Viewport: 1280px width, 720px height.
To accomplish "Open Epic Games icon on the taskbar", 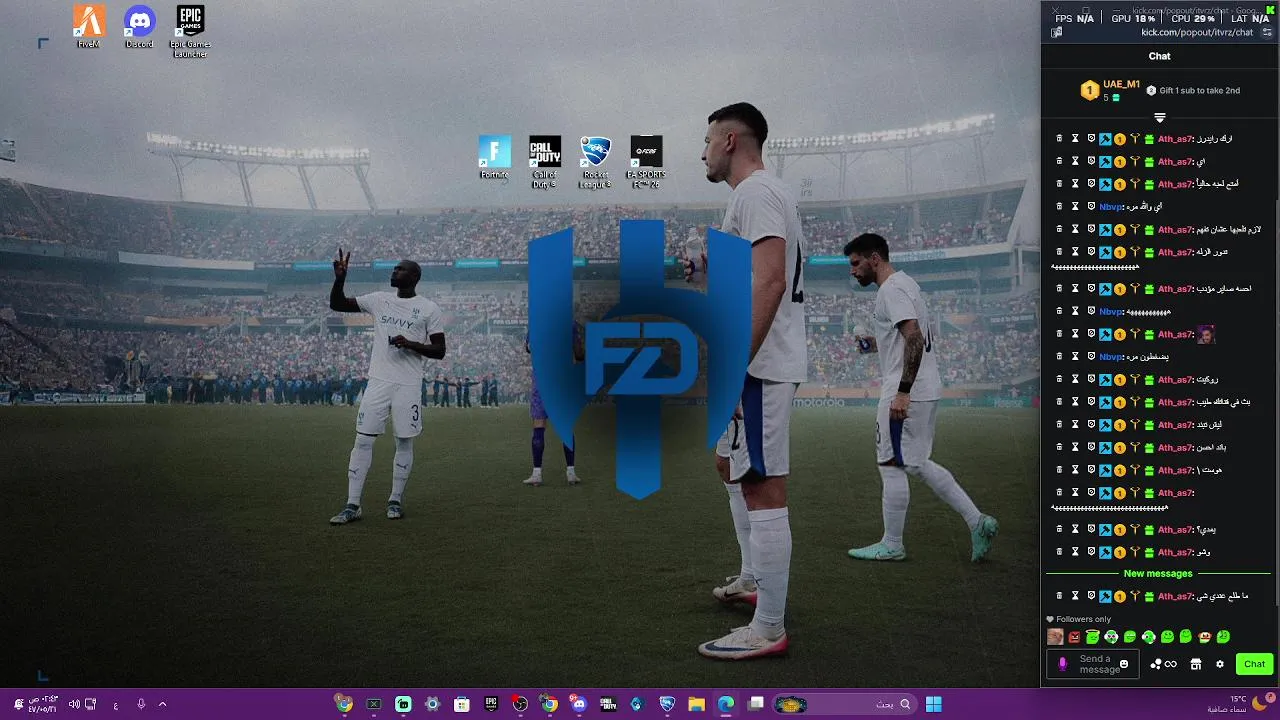I will 491,704.
